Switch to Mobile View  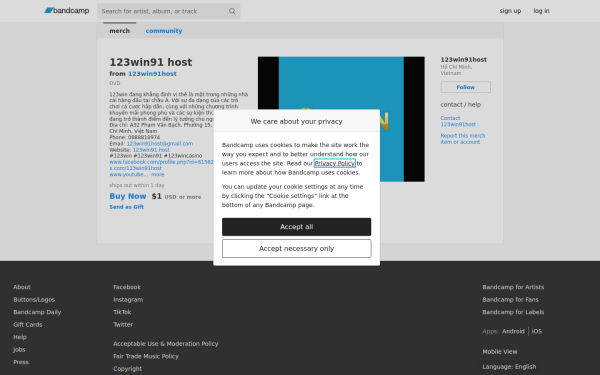pyautogui.click(x=500, y=352)
